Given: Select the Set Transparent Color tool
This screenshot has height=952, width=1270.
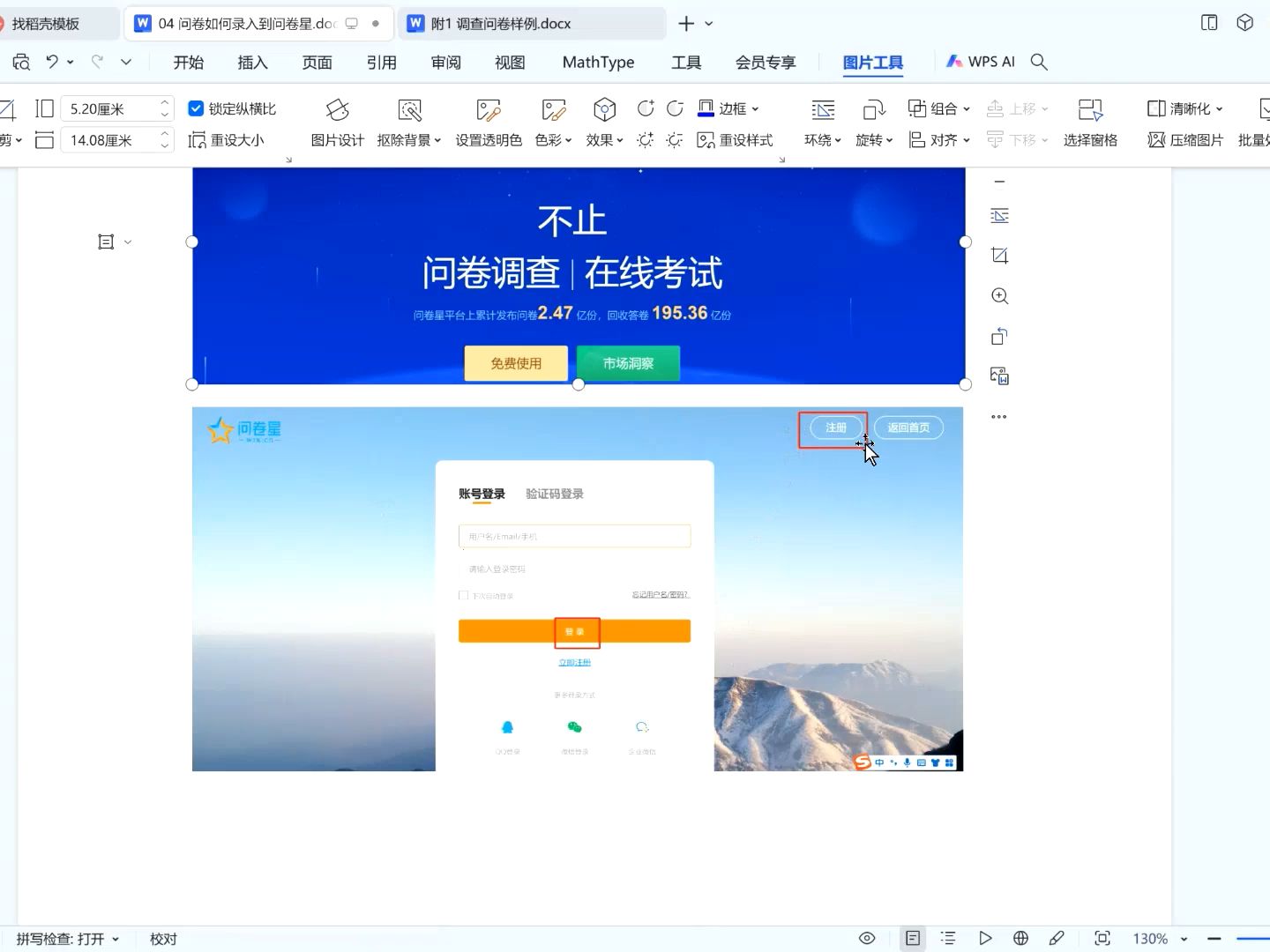Looking at the screenshot, I should click(489, 123).
